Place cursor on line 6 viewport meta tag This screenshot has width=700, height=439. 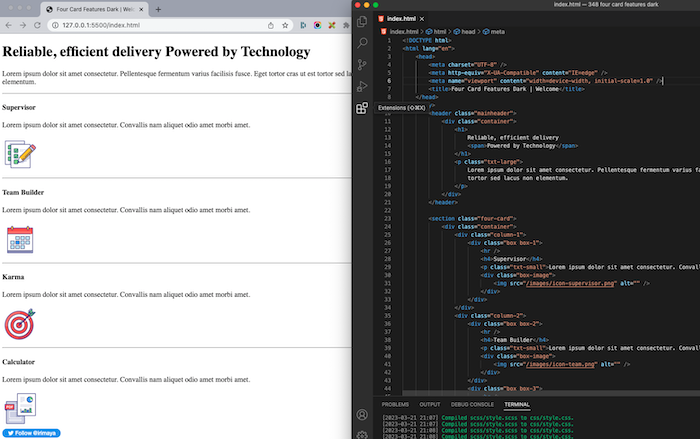pos(546,81)
